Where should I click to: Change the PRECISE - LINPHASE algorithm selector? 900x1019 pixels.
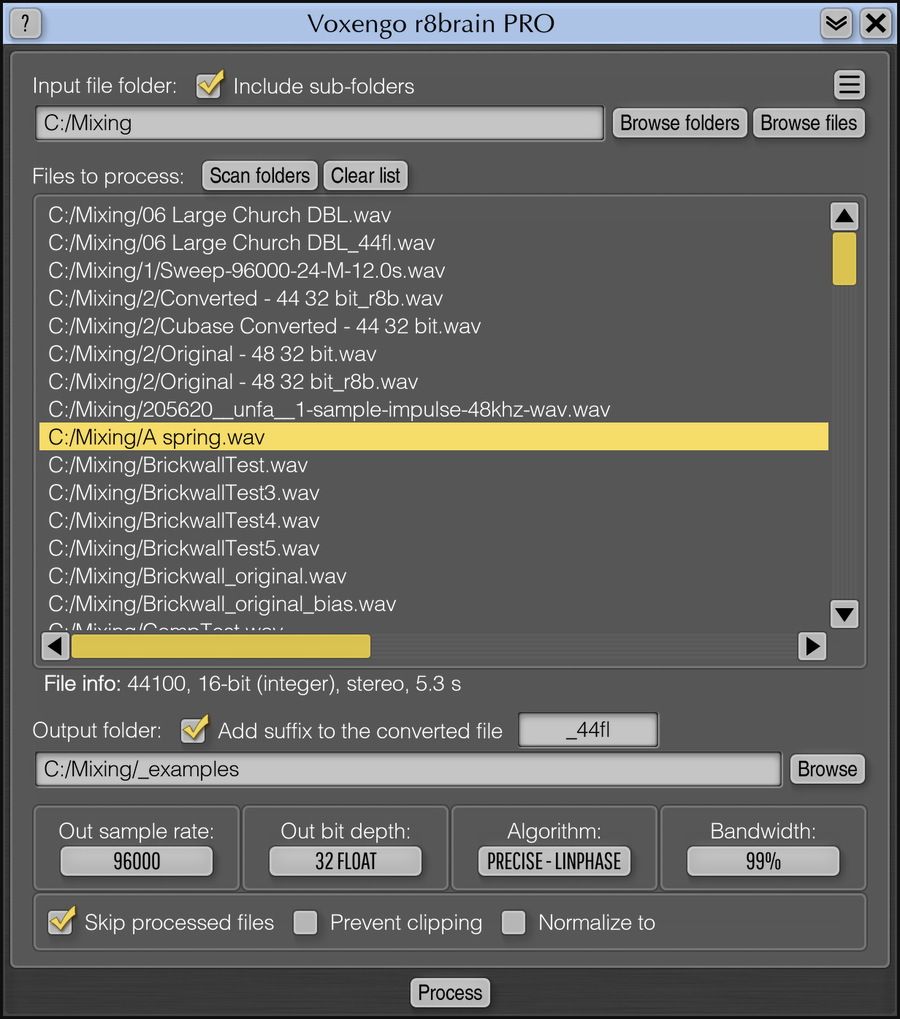tap(554, 861)
